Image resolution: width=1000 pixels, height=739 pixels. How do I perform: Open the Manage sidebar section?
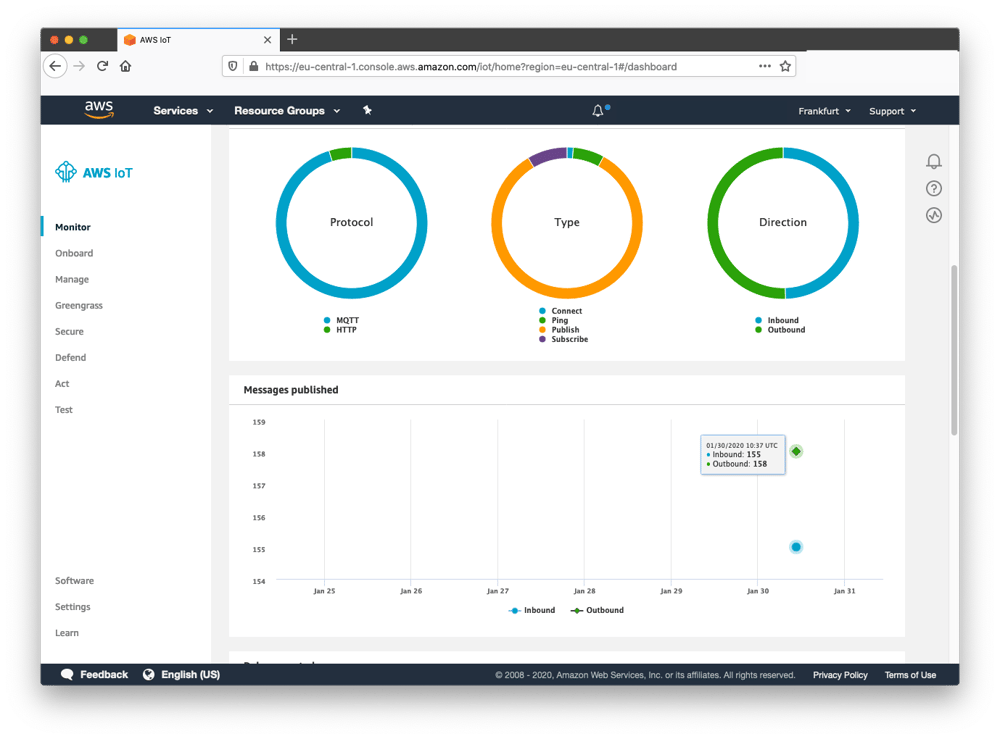[72, 279]
